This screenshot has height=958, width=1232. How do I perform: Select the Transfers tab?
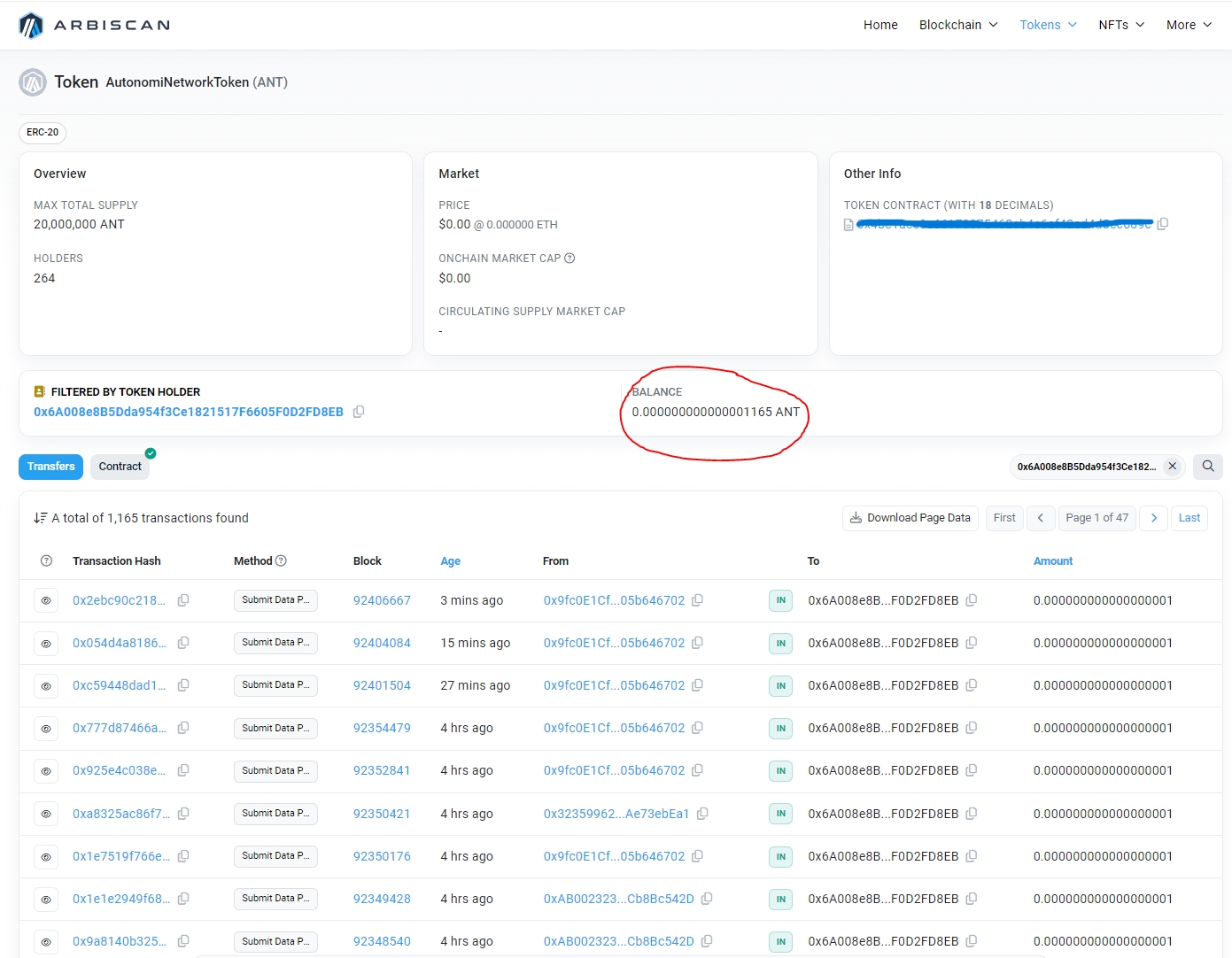(x=50, y=467)
